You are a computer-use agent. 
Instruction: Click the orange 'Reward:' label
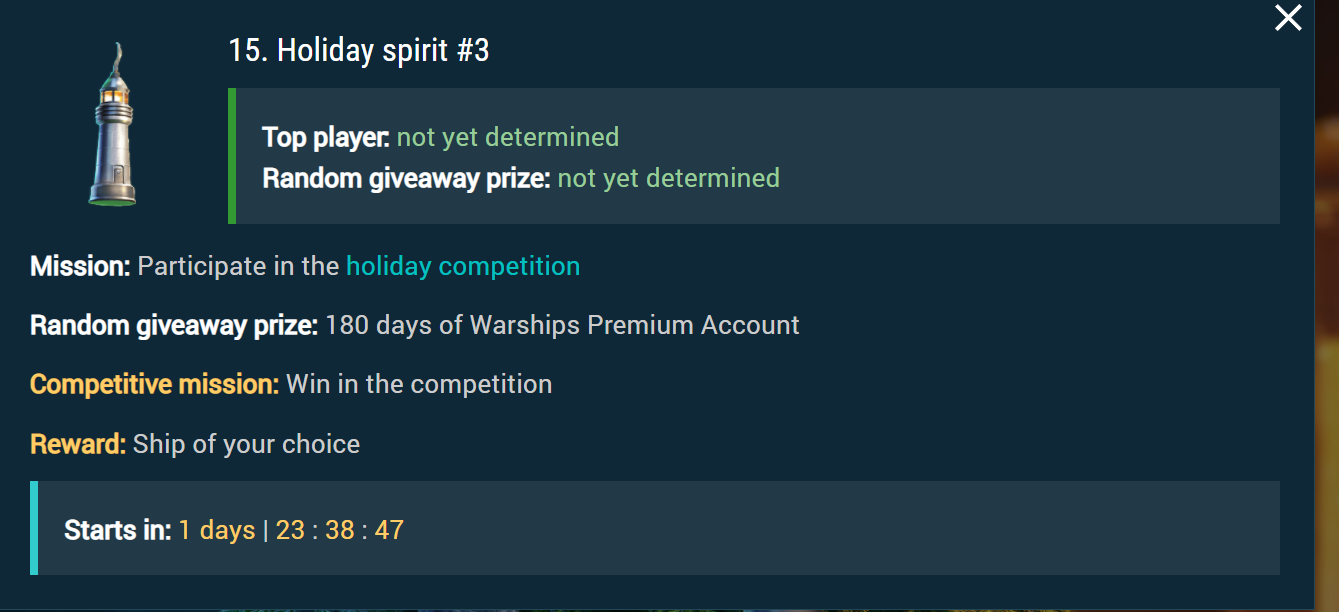pos(78,444)
